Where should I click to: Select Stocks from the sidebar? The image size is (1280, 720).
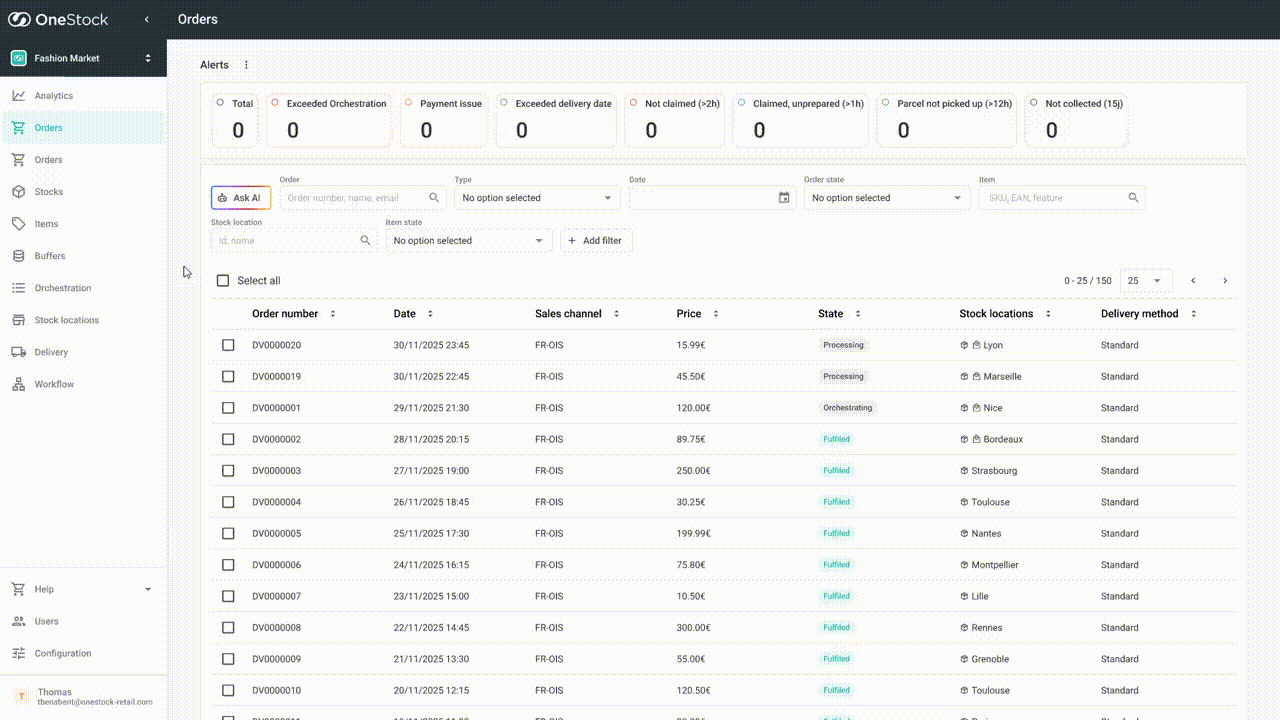(x=49, y=191)
